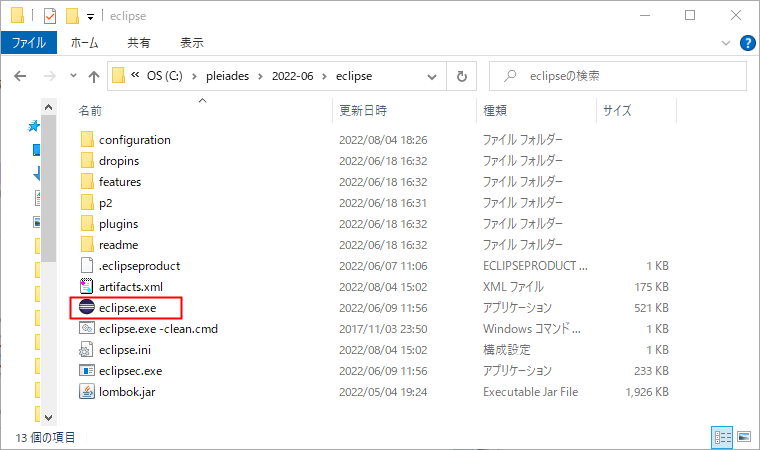Click the eclipse.ini settings file icon
Screen dimensions: 760x450
click(x=87, y=350)
